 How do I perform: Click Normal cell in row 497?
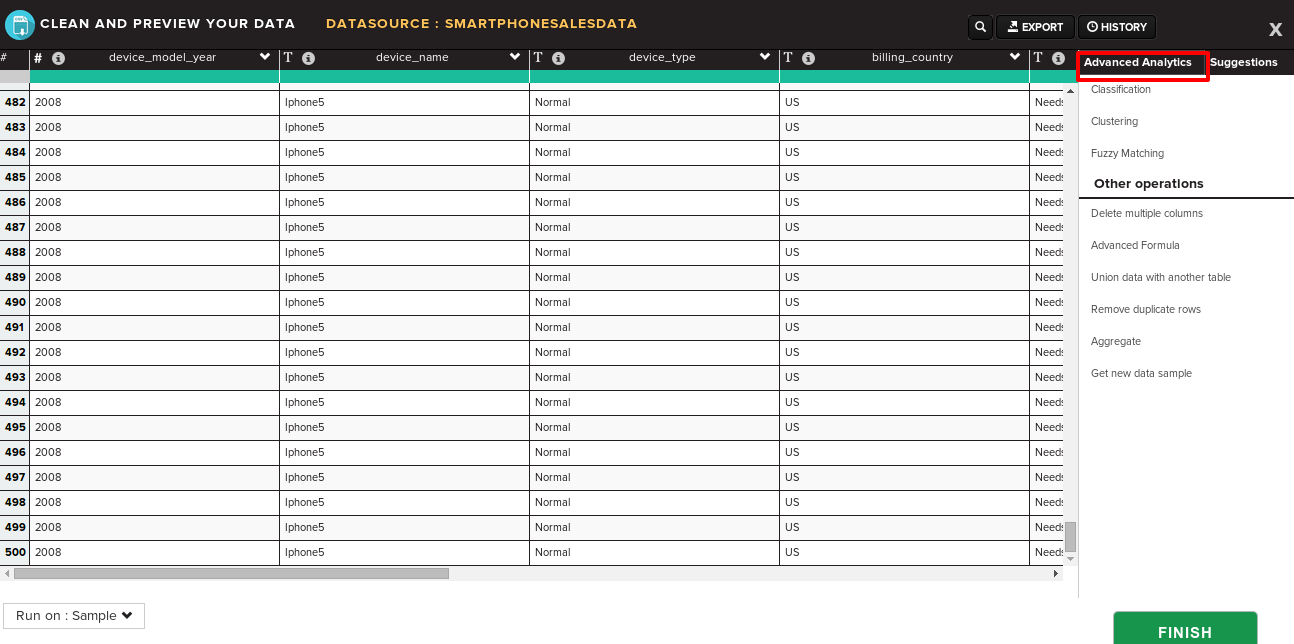[x=655, y=477]
